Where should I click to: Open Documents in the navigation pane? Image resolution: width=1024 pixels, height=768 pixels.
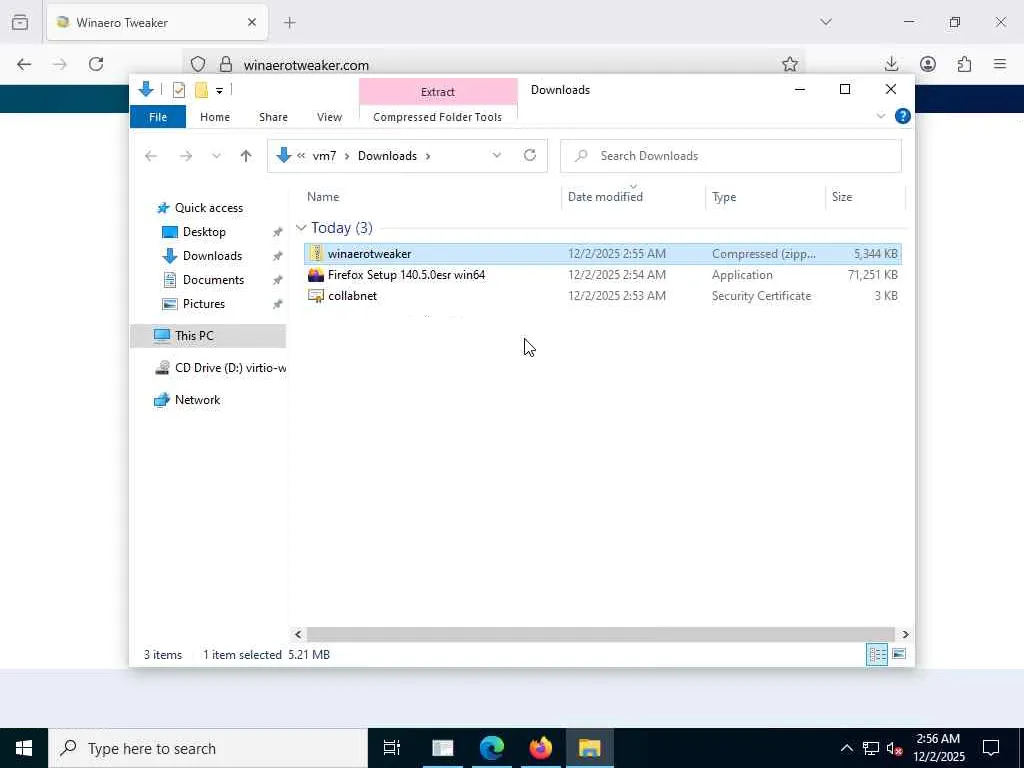coord(214,280)
